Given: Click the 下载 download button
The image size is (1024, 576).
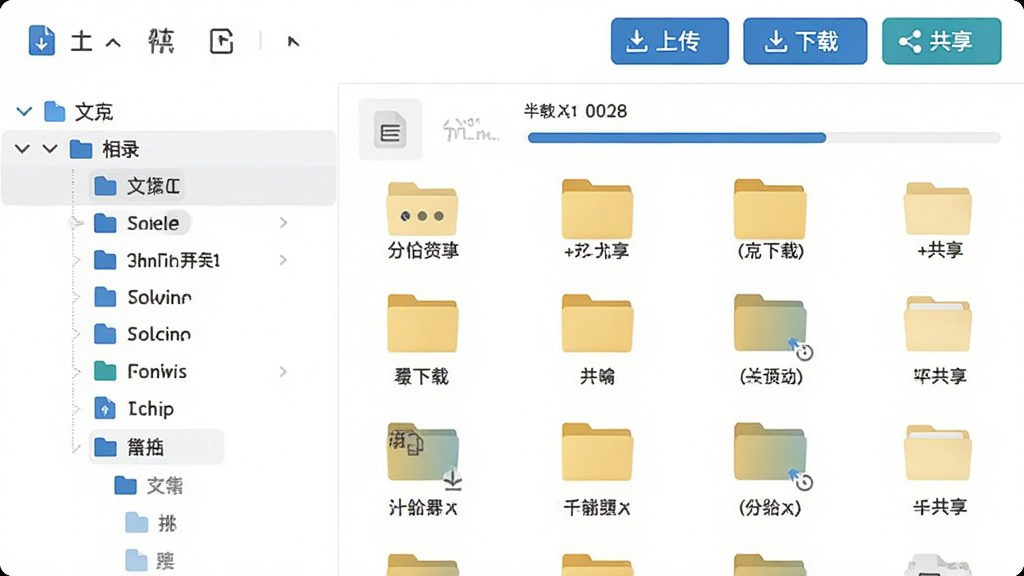Looking at the screenshot, I should click(x=805, y=41).
